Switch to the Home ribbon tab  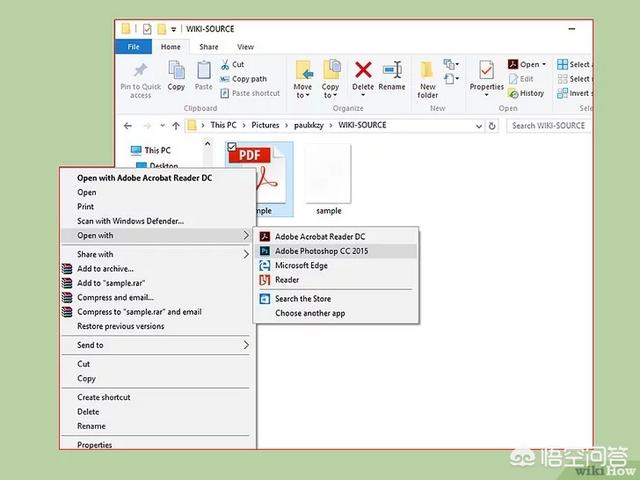pos(171,47)
